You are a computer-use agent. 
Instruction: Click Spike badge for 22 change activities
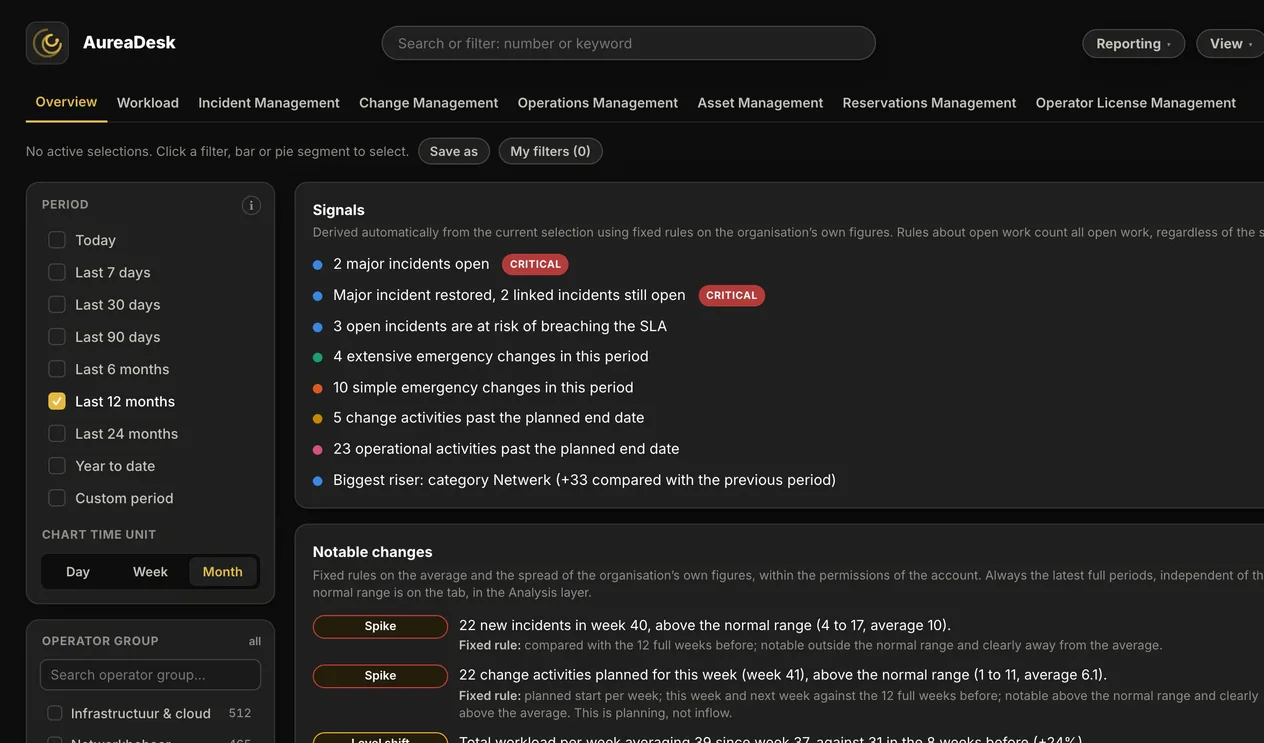380,676
